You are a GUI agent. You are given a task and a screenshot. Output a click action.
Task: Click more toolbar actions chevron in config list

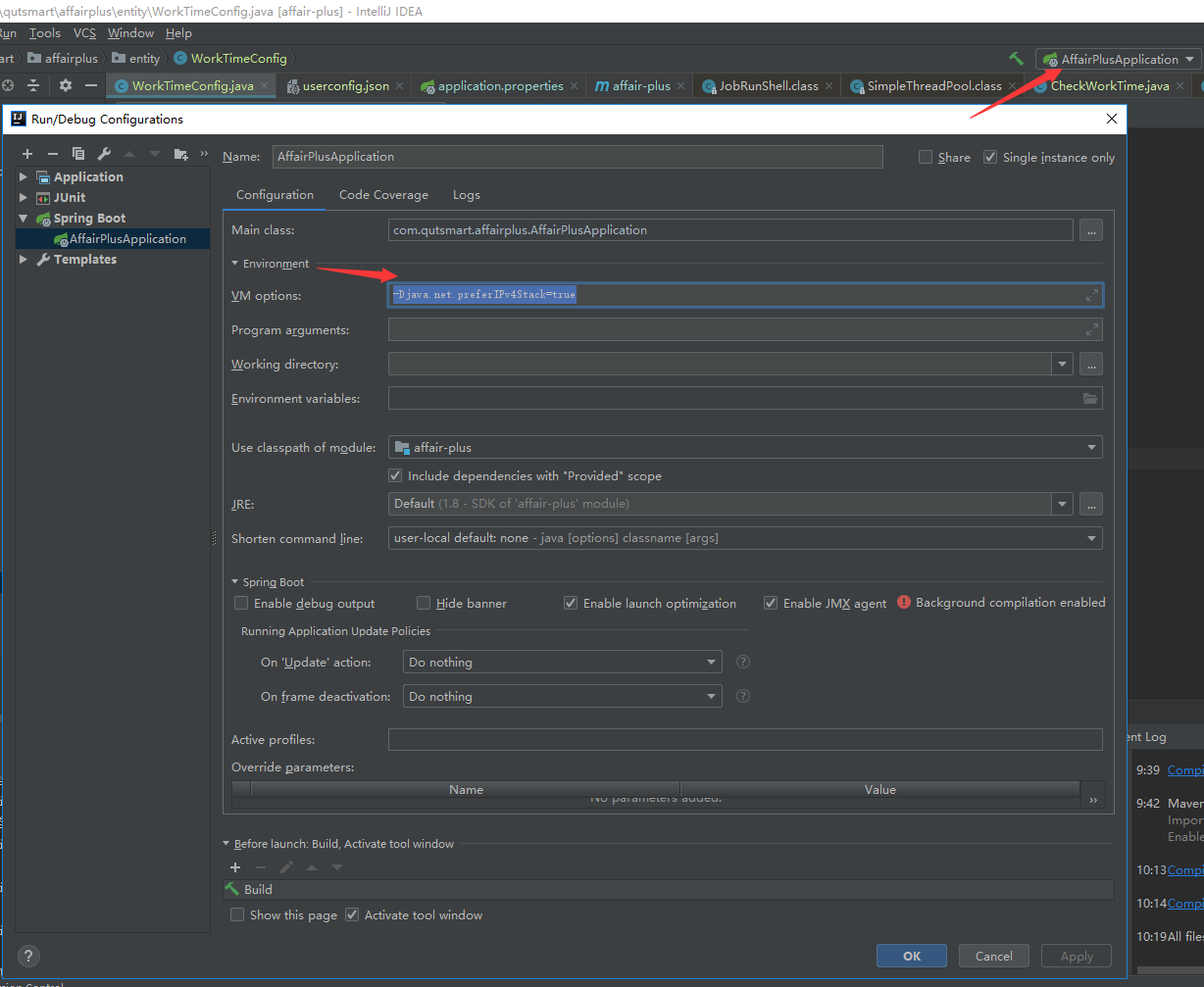click(x=204, y=154)
